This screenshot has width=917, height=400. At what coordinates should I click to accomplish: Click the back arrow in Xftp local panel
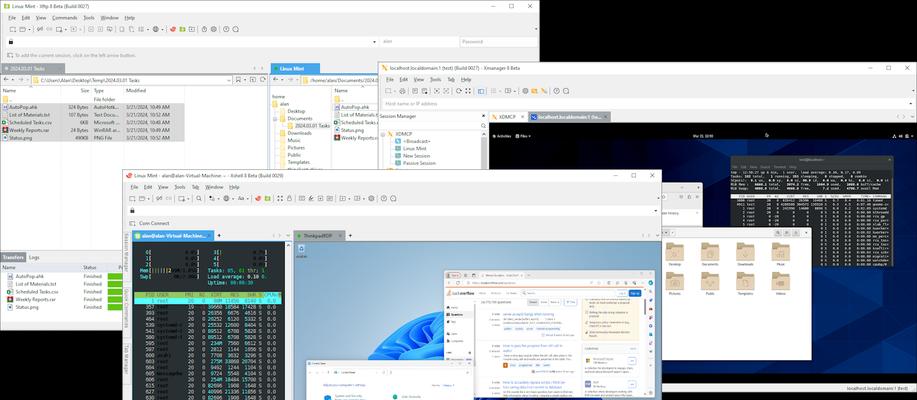point(6,80)
